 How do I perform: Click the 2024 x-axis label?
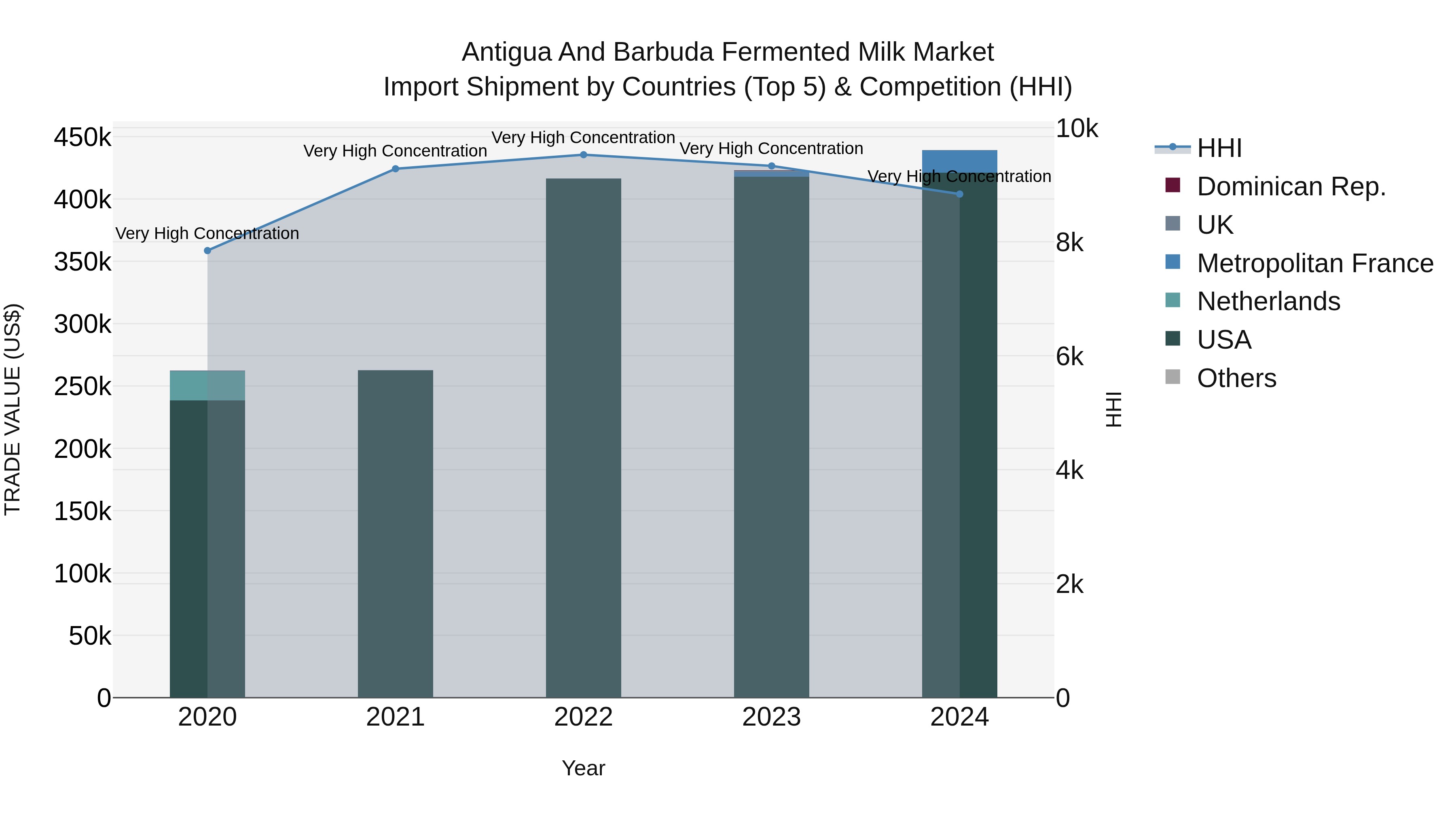960,717
